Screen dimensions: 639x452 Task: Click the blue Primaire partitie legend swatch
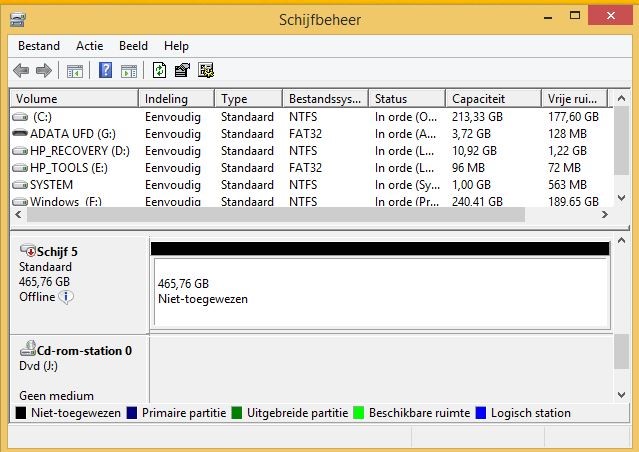133,413
